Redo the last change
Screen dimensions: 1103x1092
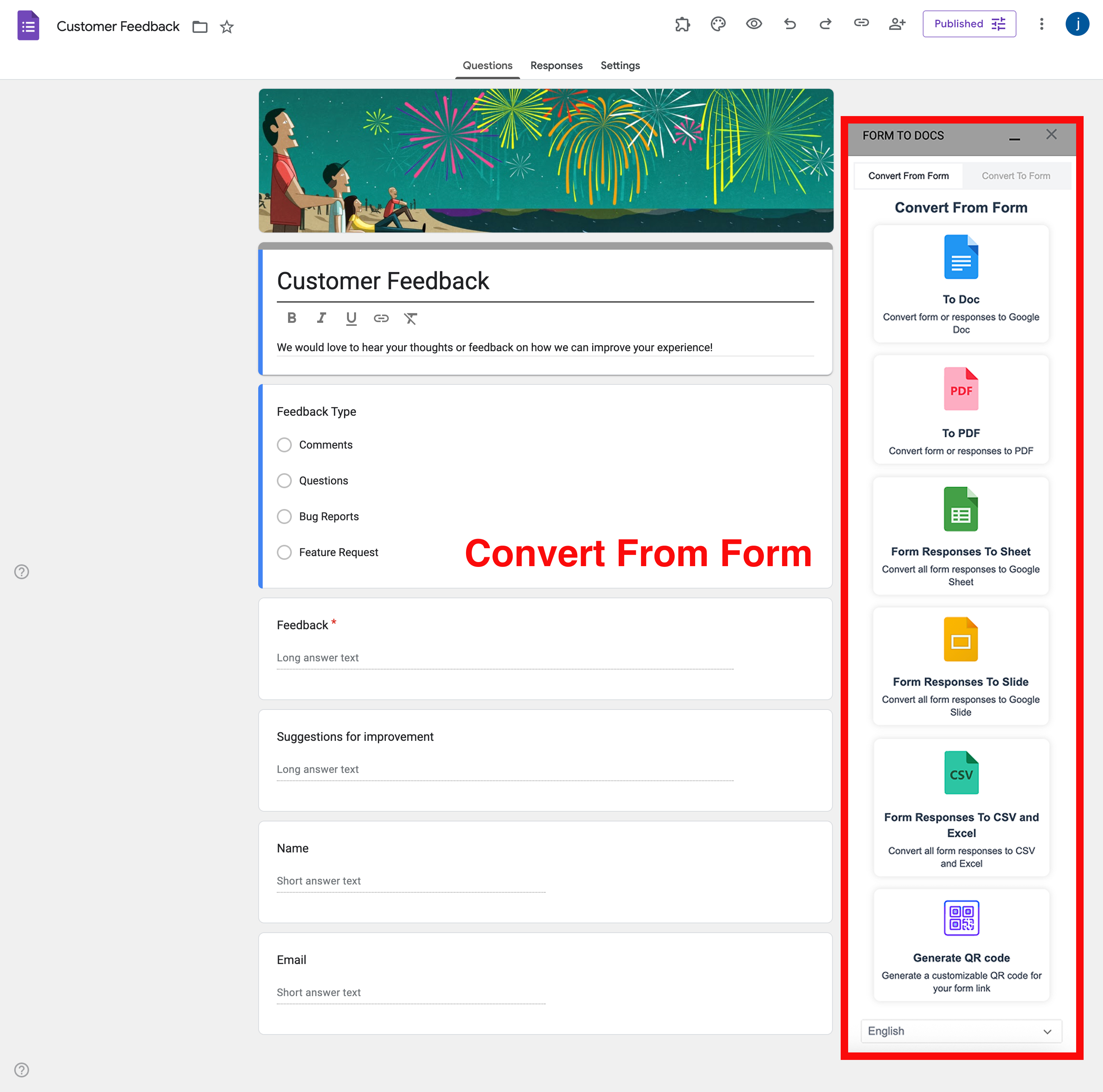coord(825,24)
